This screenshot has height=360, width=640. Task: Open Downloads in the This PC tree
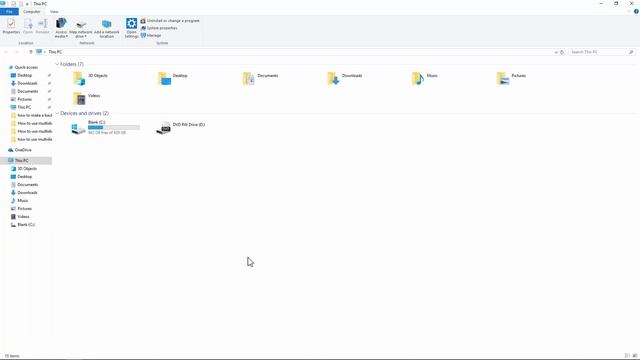point(27,192)
